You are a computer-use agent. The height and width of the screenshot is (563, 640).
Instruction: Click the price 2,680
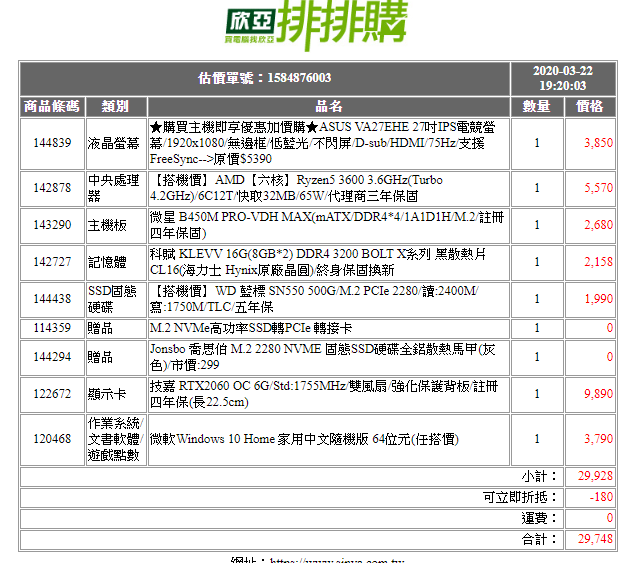click(x=598, y=225)
